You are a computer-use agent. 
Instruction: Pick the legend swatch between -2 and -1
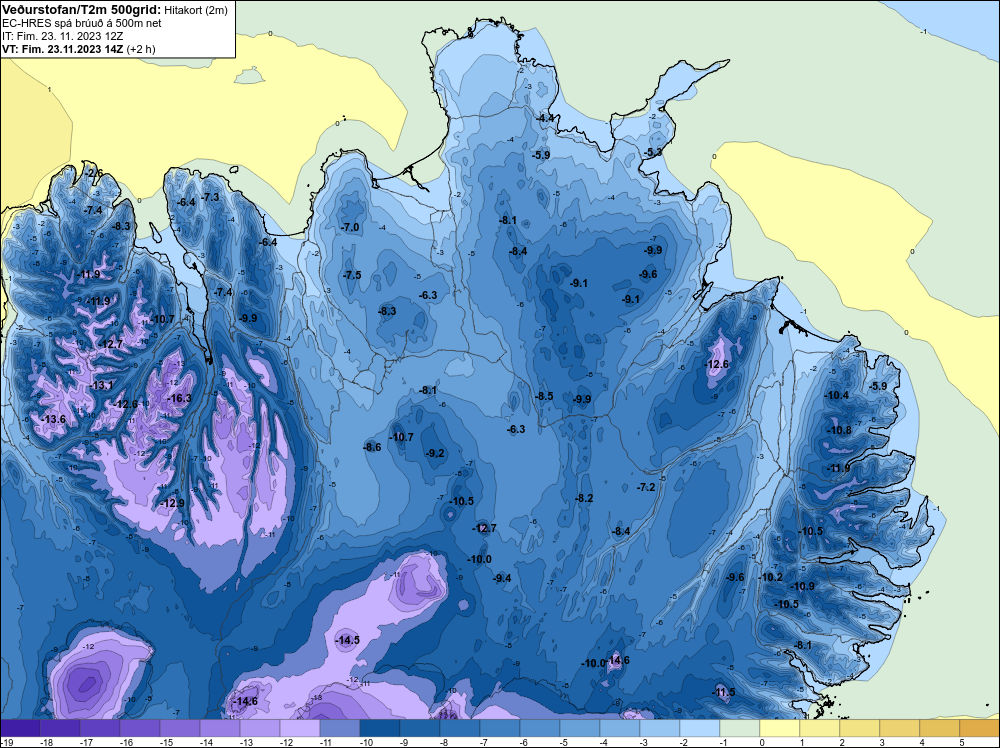tap(700, 728)
